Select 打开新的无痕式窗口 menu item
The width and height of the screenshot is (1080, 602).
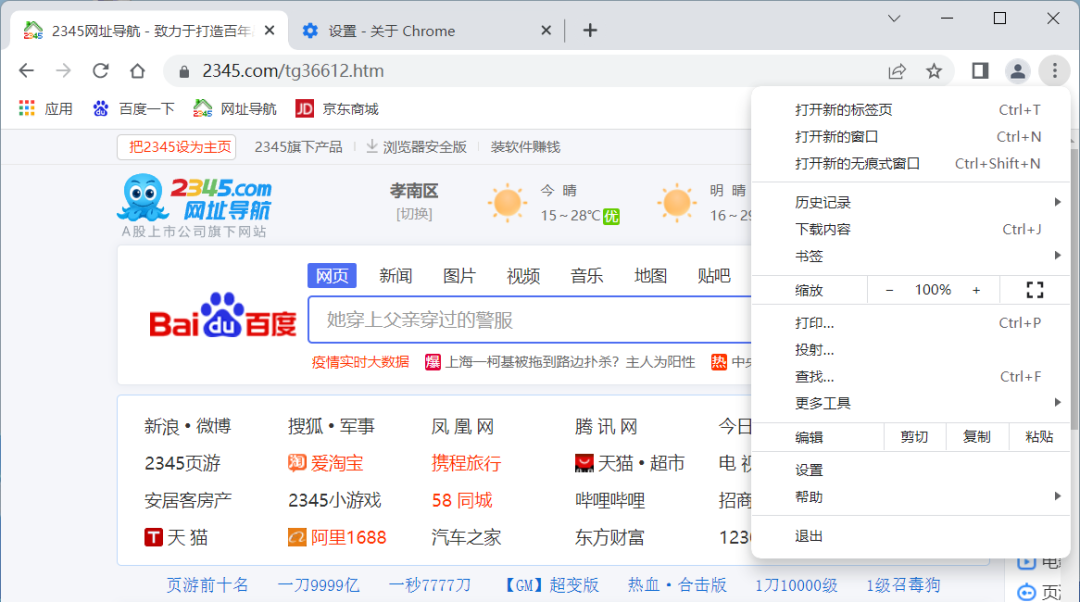pyautogui.click(x=911, y=163)
